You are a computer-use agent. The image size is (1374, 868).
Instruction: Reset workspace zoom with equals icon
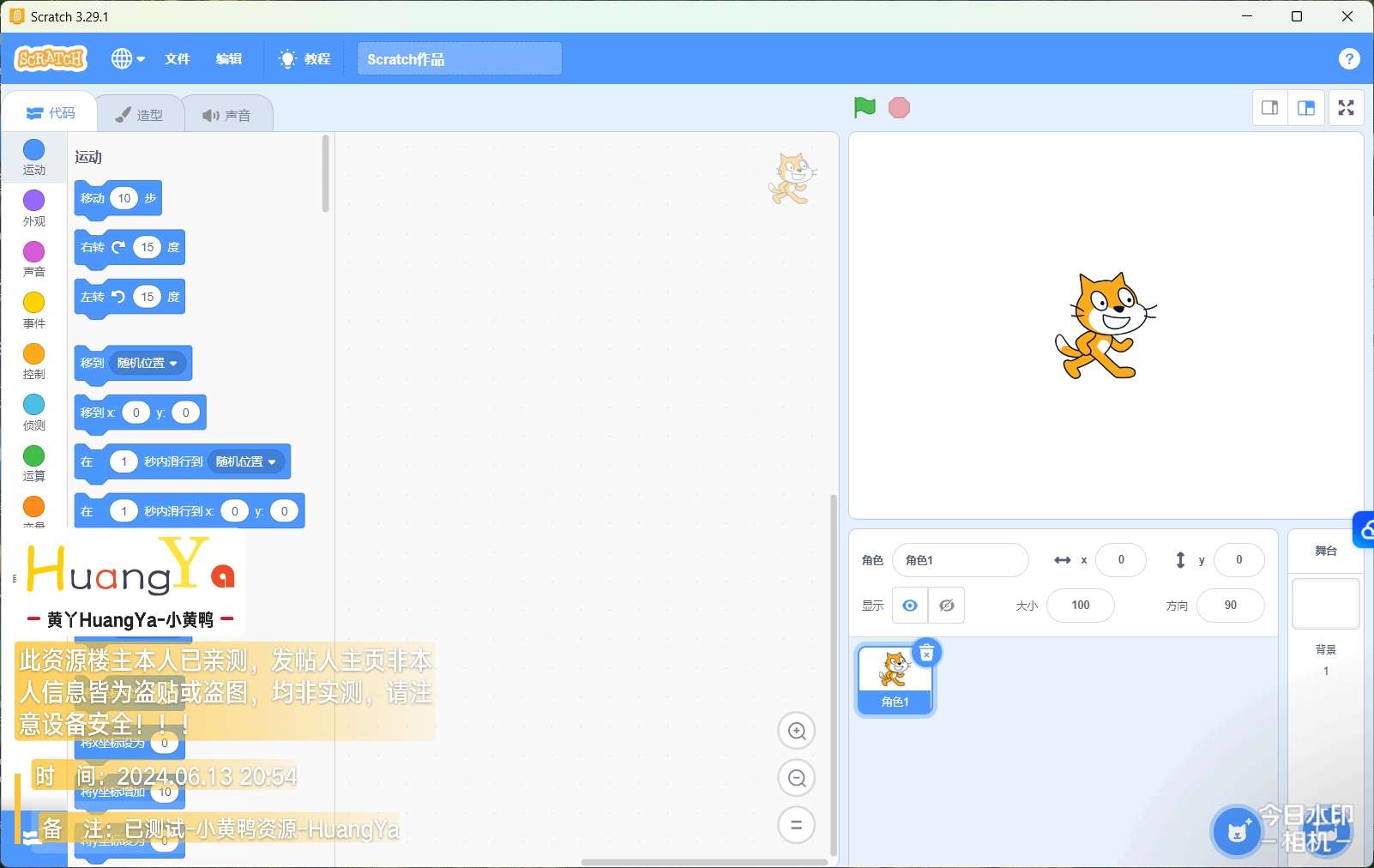point(797,825)
